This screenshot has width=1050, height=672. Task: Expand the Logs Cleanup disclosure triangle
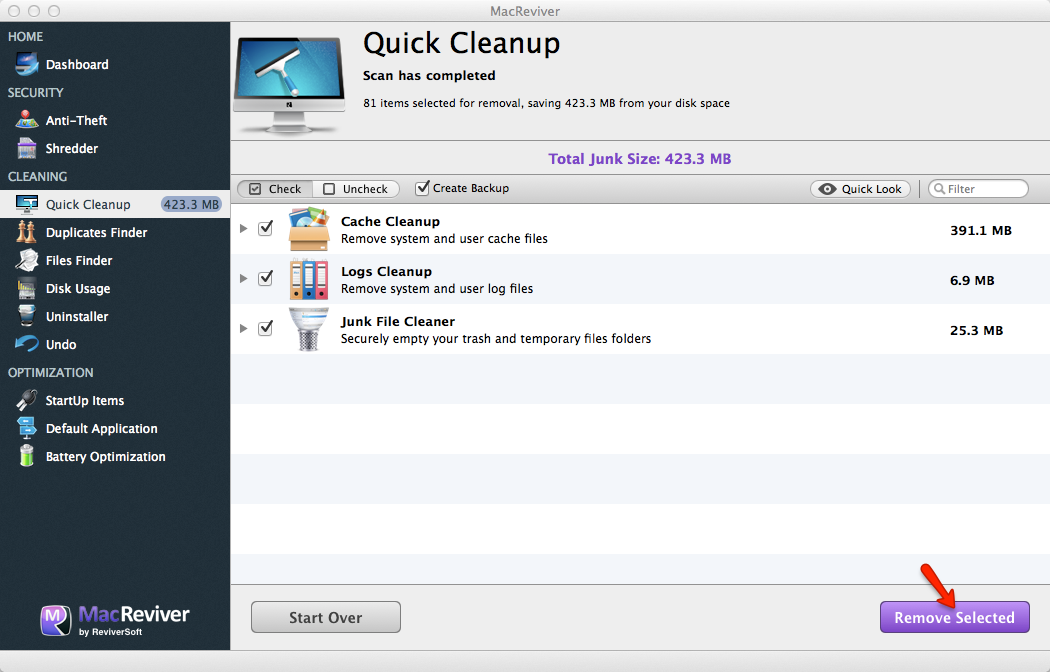point(243,279)
